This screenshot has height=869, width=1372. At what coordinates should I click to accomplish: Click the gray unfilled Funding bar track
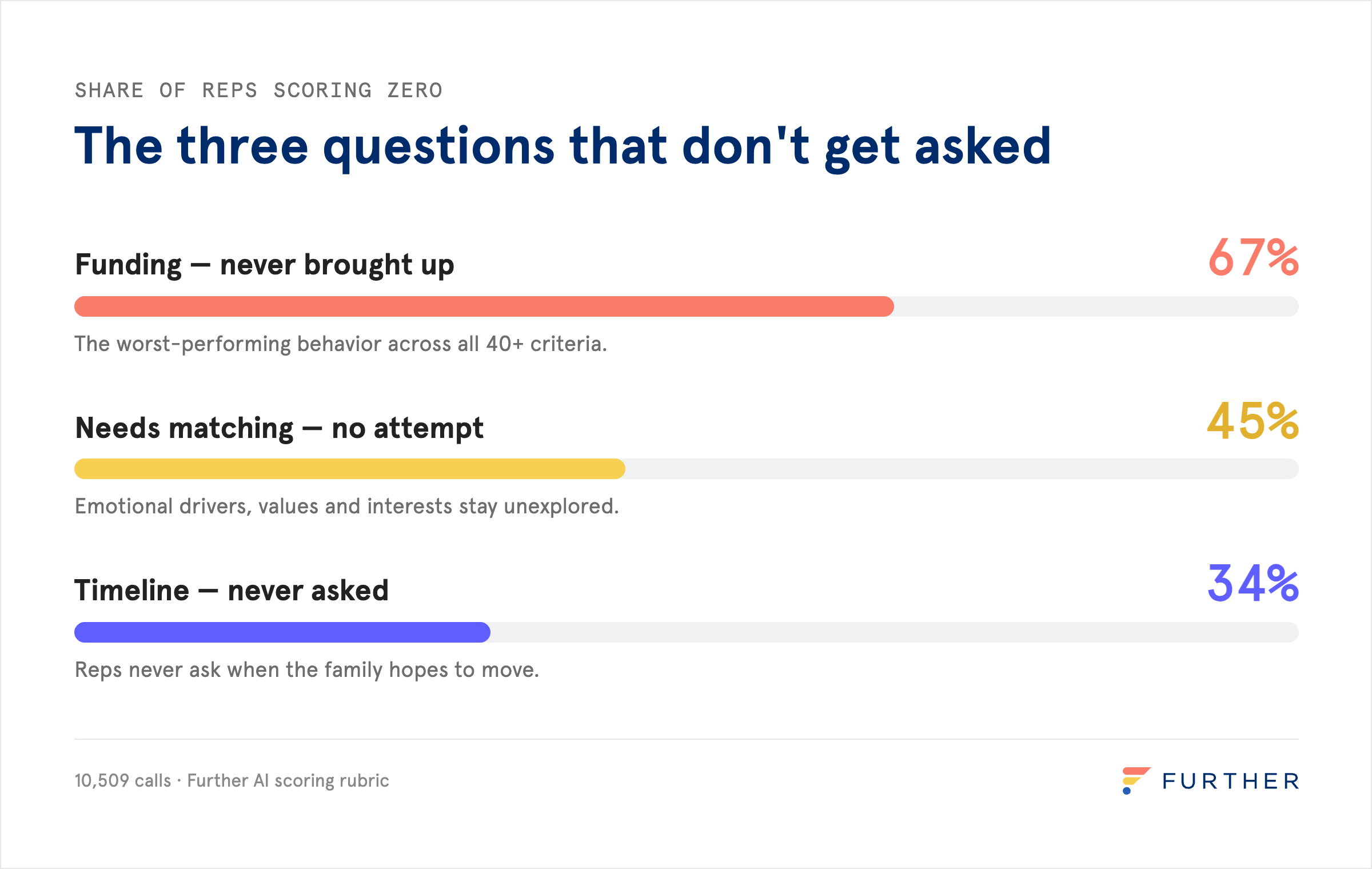(1096, 306)
